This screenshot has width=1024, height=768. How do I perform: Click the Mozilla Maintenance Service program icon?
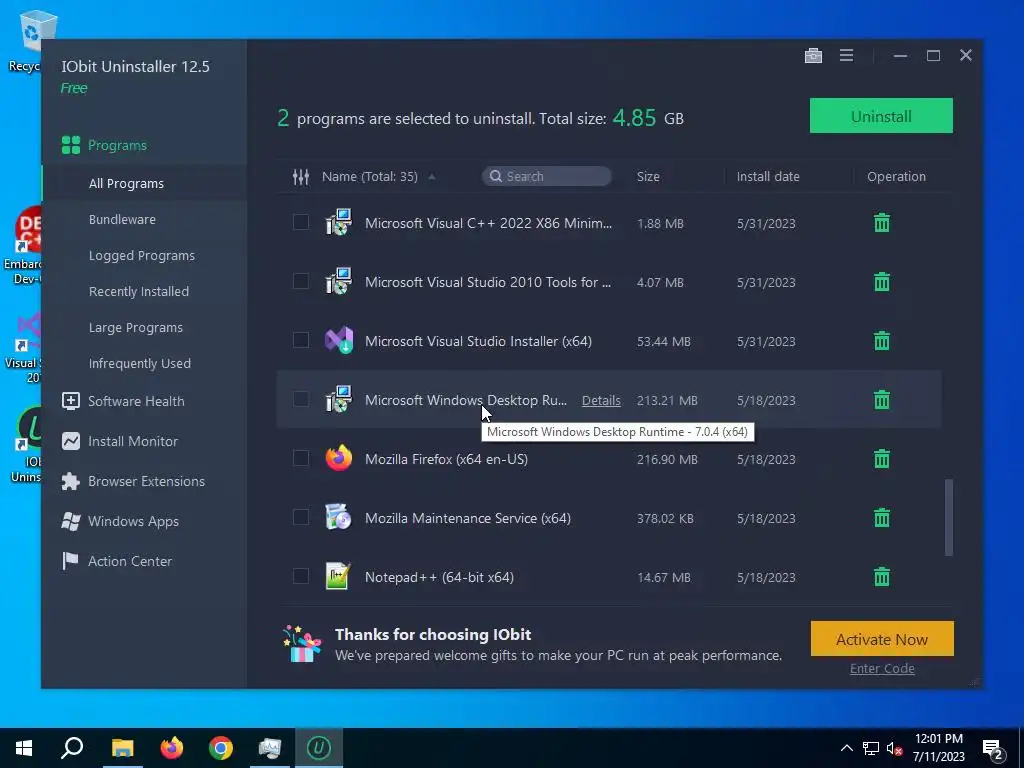pyautogui.click(x=338, y=517)
